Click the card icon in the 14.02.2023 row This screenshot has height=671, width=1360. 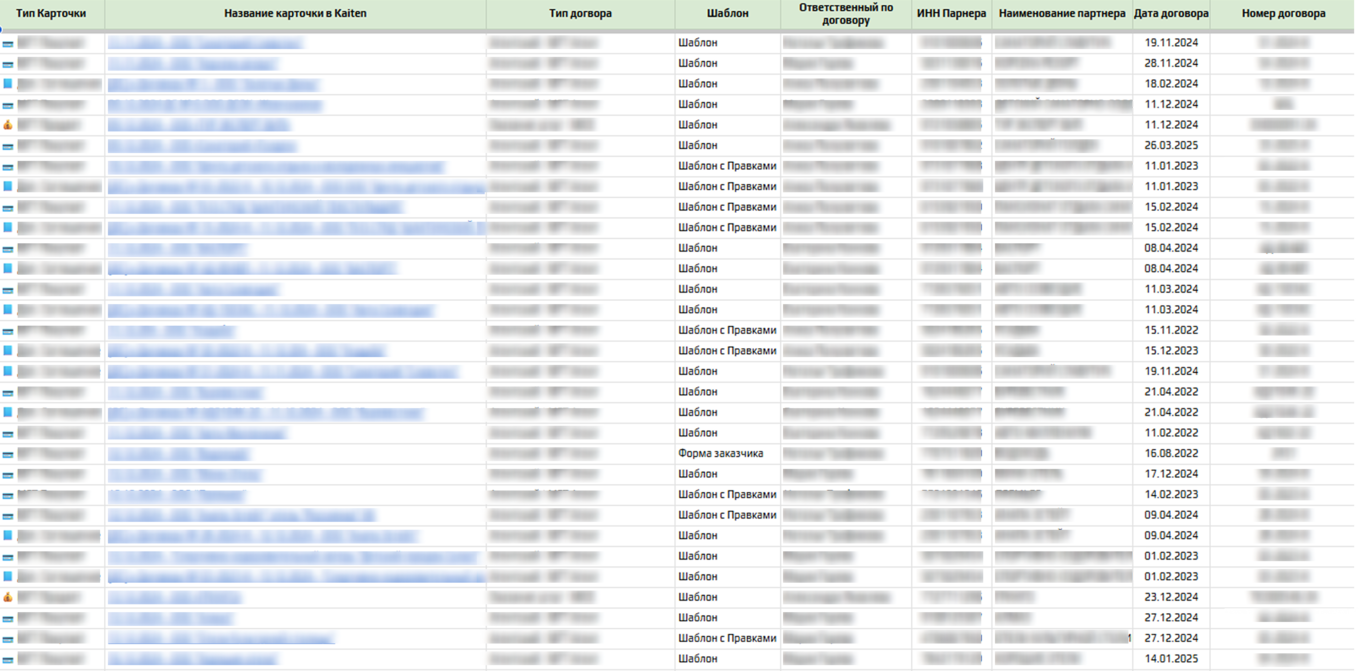point(8,495)
